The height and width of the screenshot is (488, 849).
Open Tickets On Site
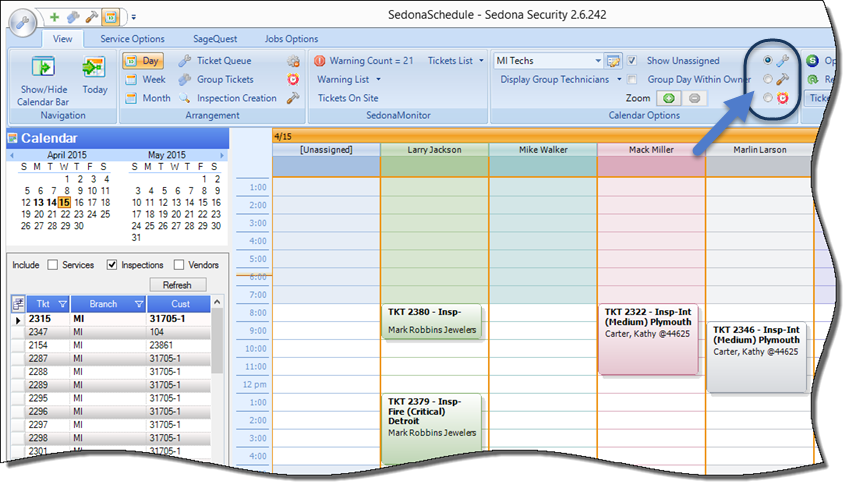pyautogui.click(x=348, y=98)
